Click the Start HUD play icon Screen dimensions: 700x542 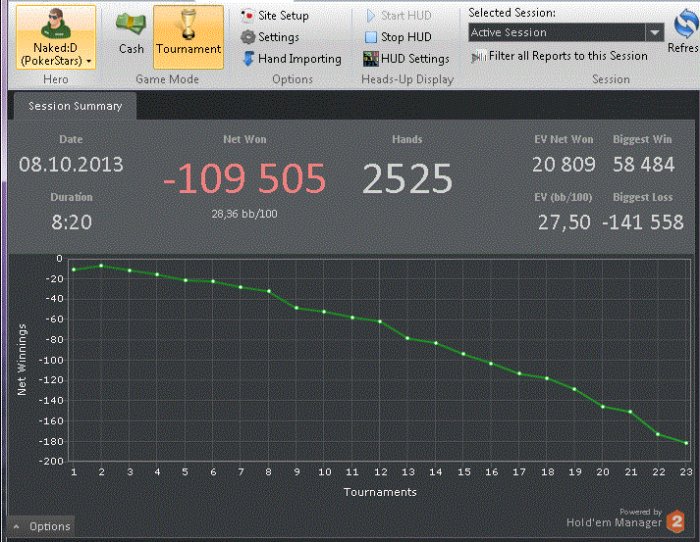371,16
